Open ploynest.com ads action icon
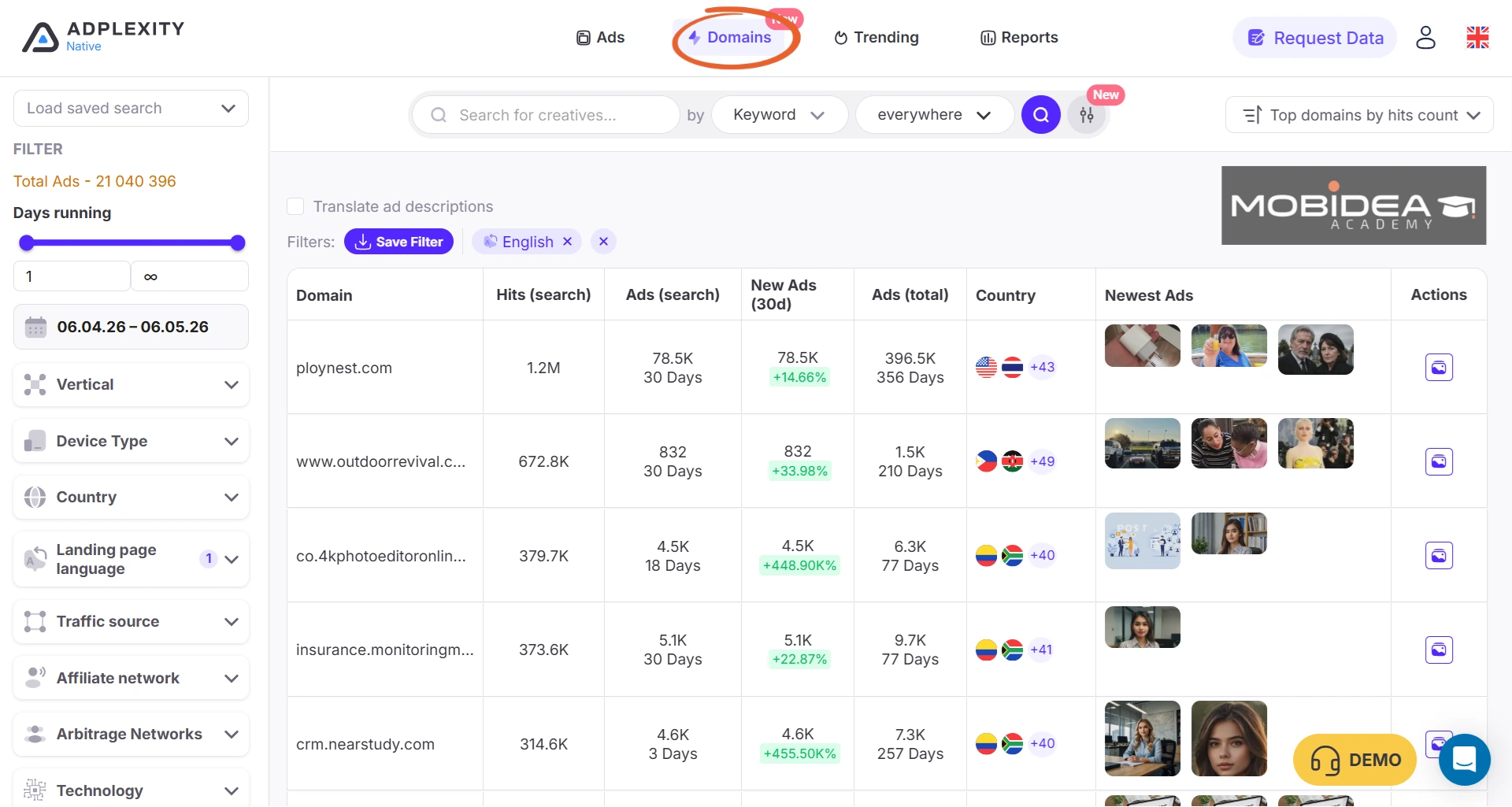Image resolution: width=1512 pixels, height=807 pixels. pos(1439,368)
